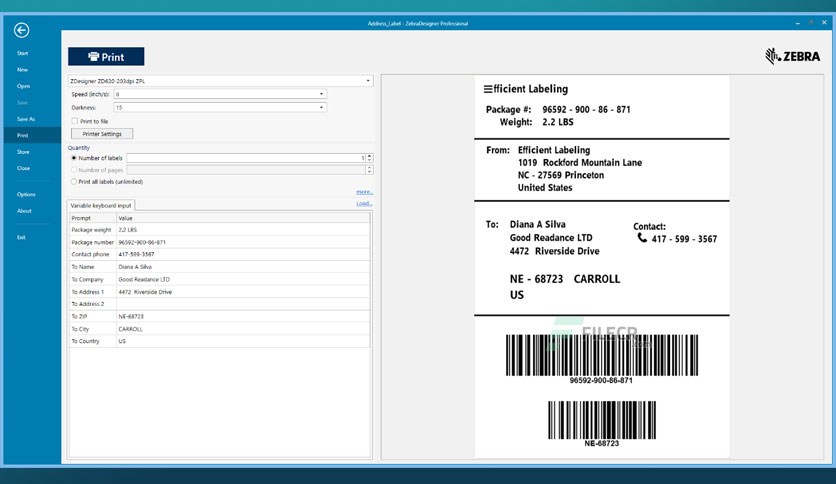Open Printer Settings
The image size is (836, 484).
pos(102,134)
